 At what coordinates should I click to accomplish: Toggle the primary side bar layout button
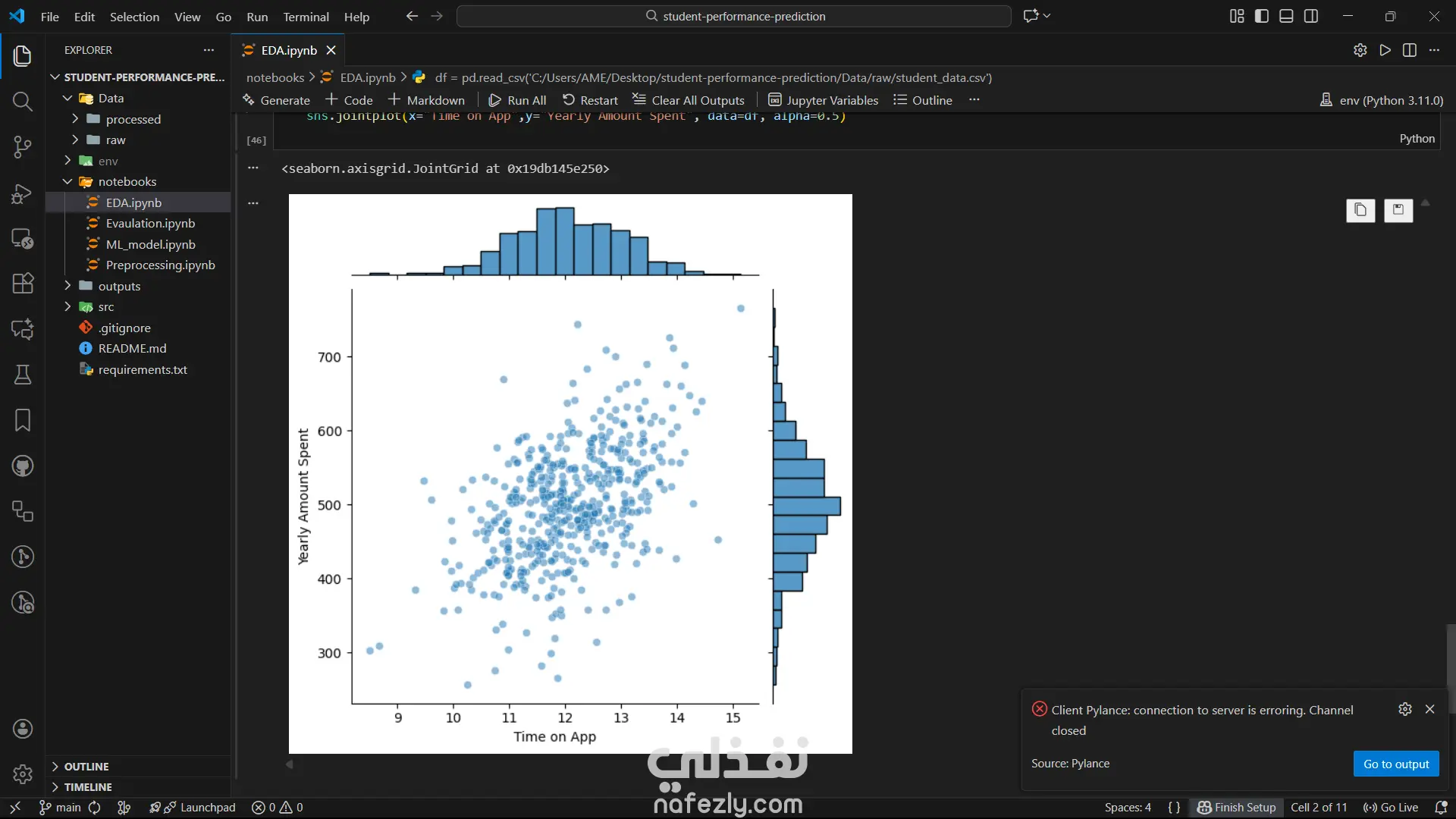1262,16
